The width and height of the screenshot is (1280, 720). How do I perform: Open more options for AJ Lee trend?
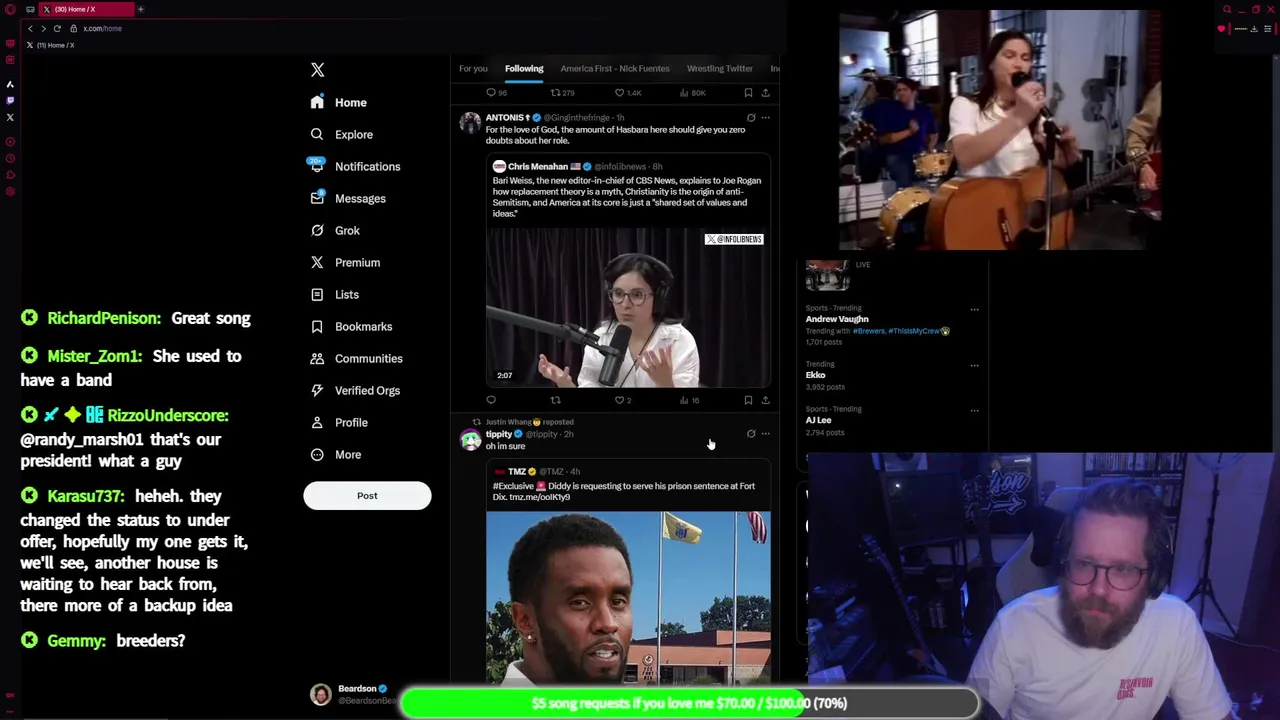(974, 411)
